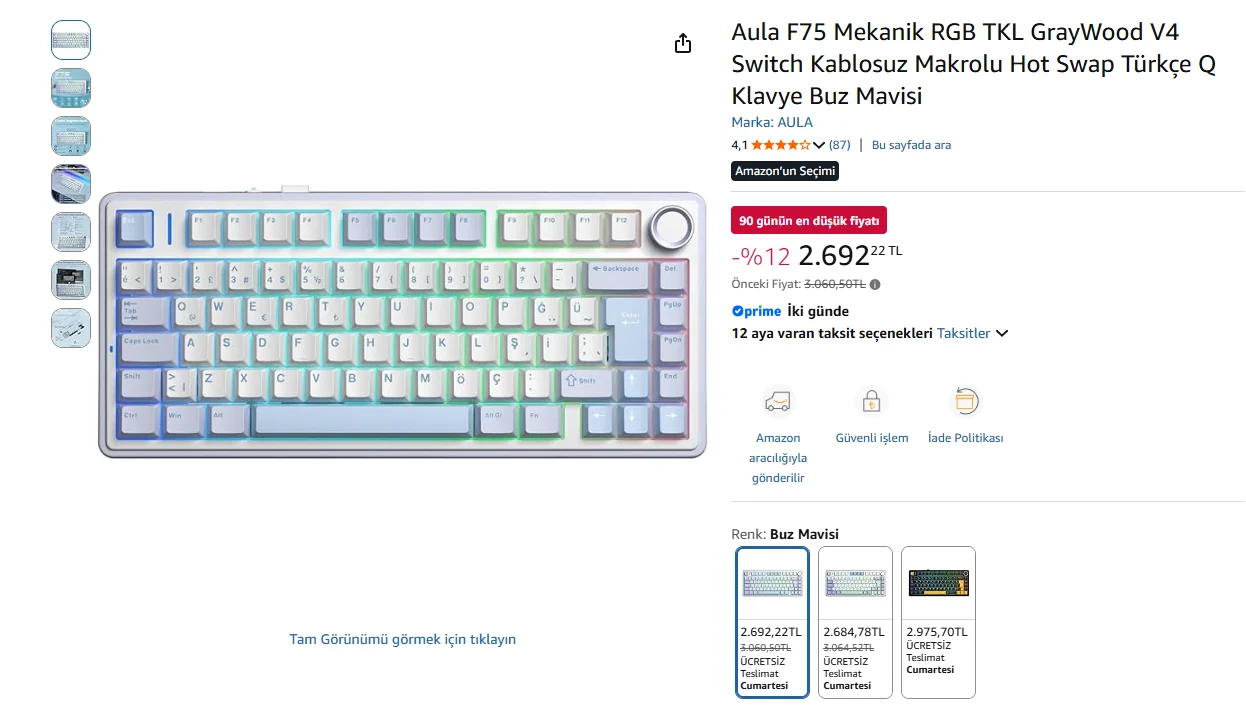Image resolution: width=1246 pixels, height=714 pixels.
Task: Click the prime checkmark logo
Action: point(756,311)
